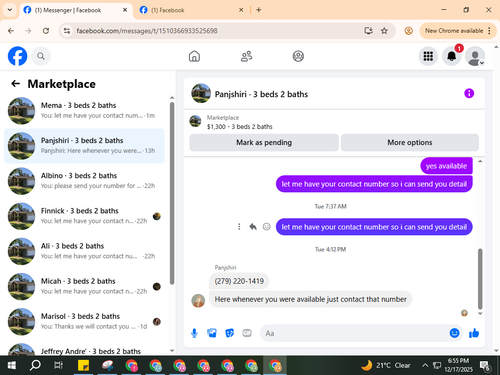This screenshot has width=500, height=375.
Task: Click the 'yes available' sent message
Action: click(446, 166)
